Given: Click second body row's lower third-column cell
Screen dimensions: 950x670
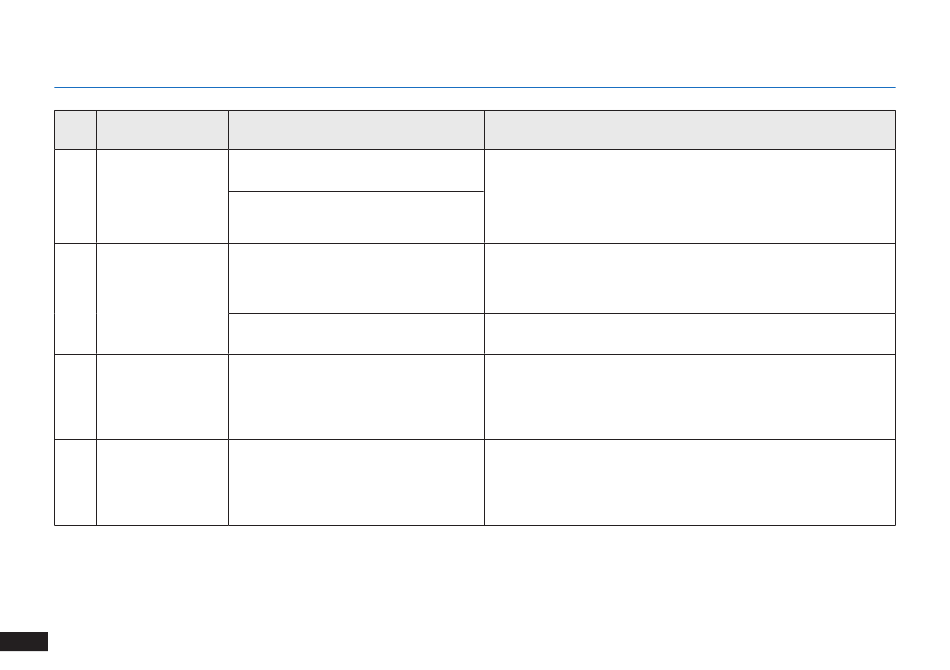Looking at the screenshot, I should click(356, 334).
